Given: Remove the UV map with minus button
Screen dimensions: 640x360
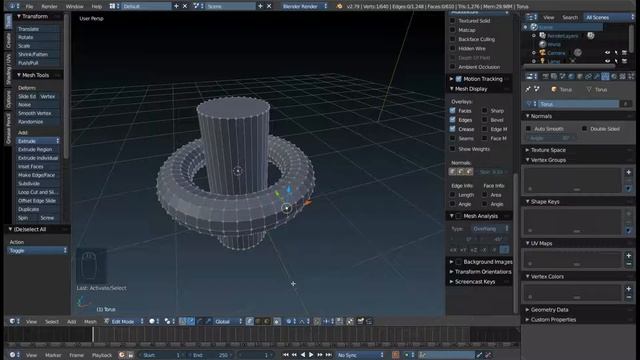Looking at the screenshot, I should pos(629,264).
